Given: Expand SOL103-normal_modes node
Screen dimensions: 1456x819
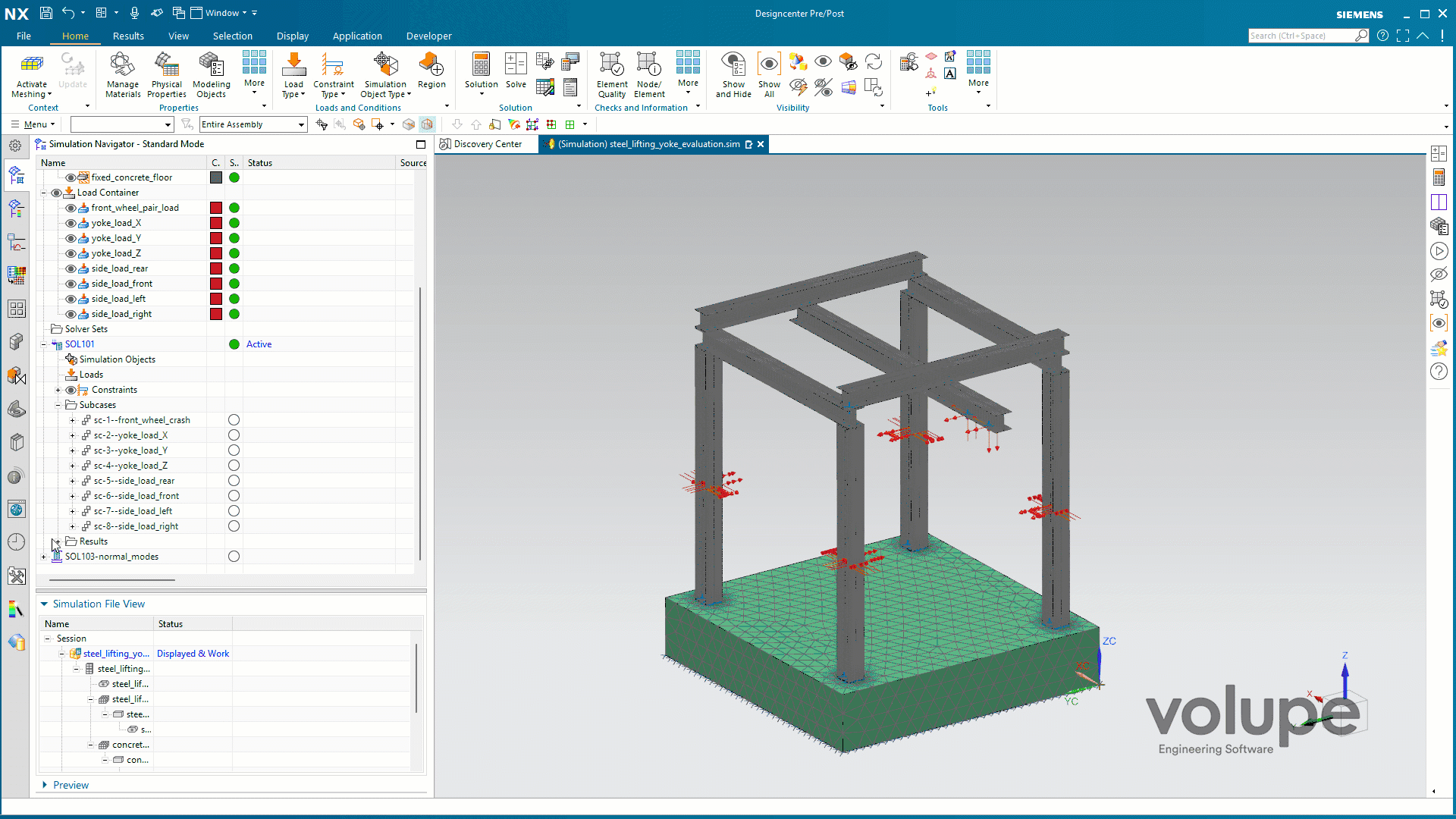Looking at the screenshot, I should point(43,557).
